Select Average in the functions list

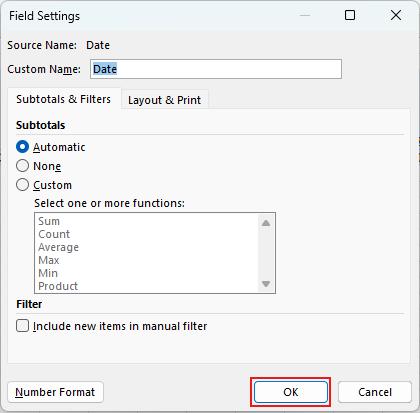(59, 247)
